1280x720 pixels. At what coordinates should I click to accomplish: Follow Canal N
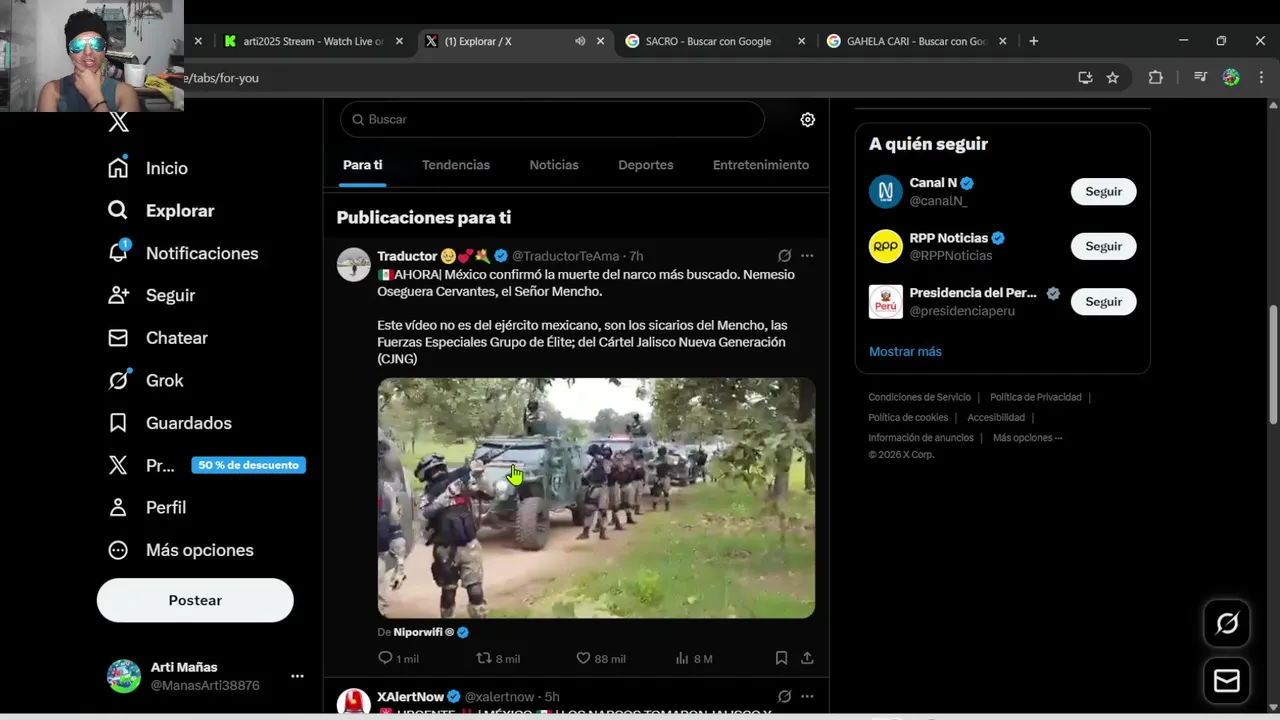pos(1104,191)
